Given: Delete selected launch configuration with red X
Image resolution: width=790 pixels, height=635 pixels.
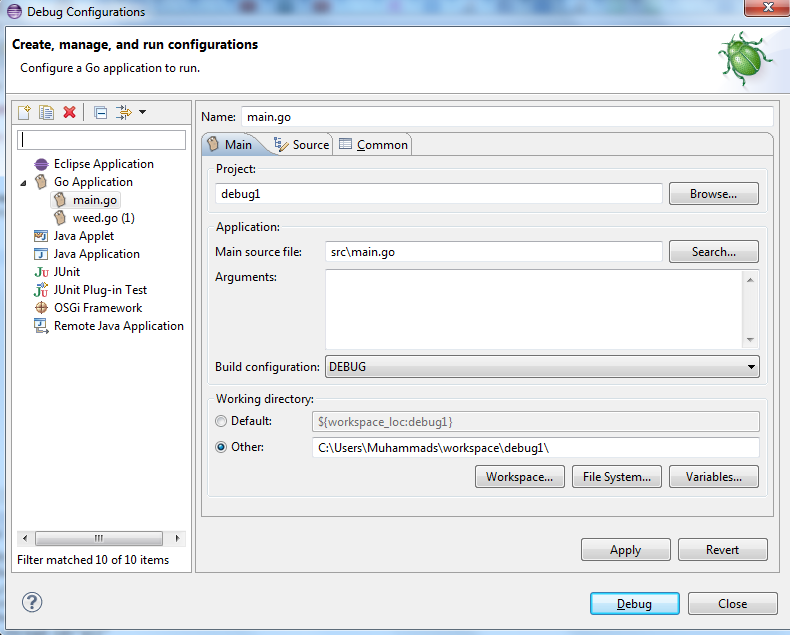Looking at the screenshot, I should [x=70, y=112].
